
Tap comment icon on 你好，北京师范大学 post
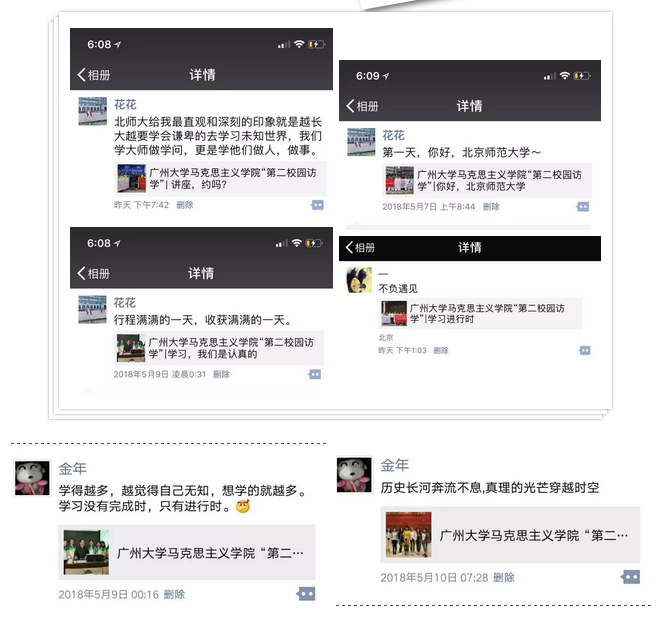(583, 207)
